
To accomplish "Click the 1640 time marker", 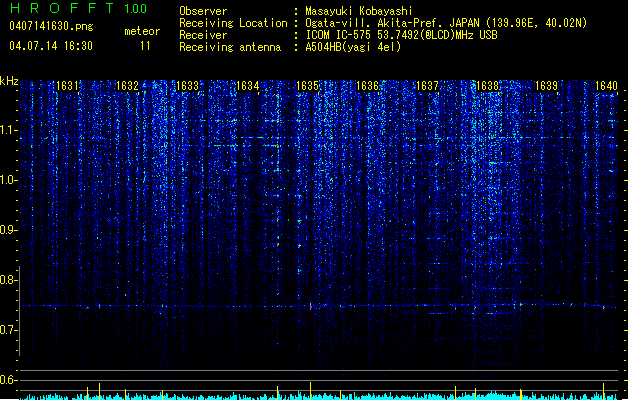I will point(606,86).
